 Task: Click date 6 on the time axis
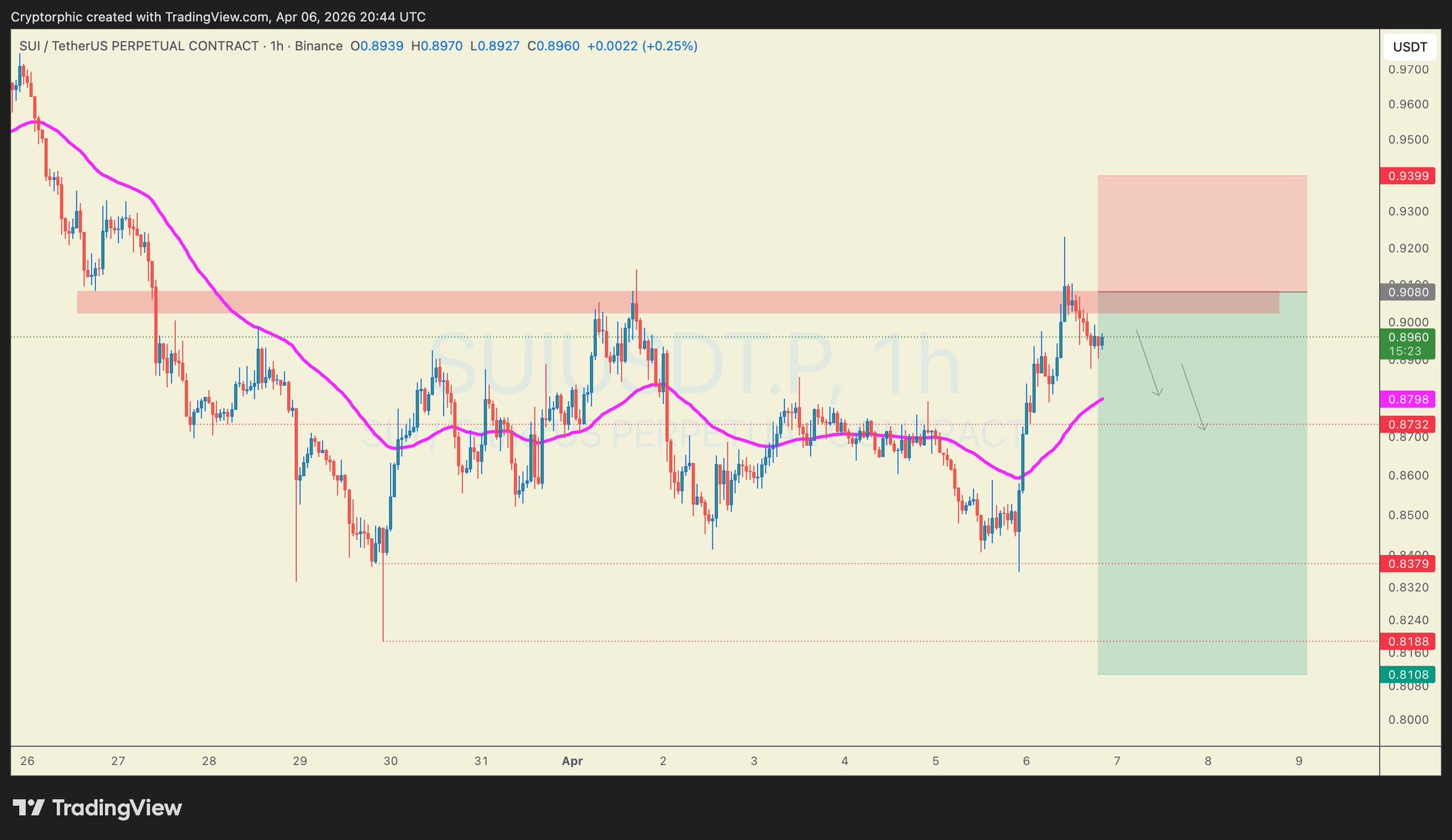coord(1026,761)
